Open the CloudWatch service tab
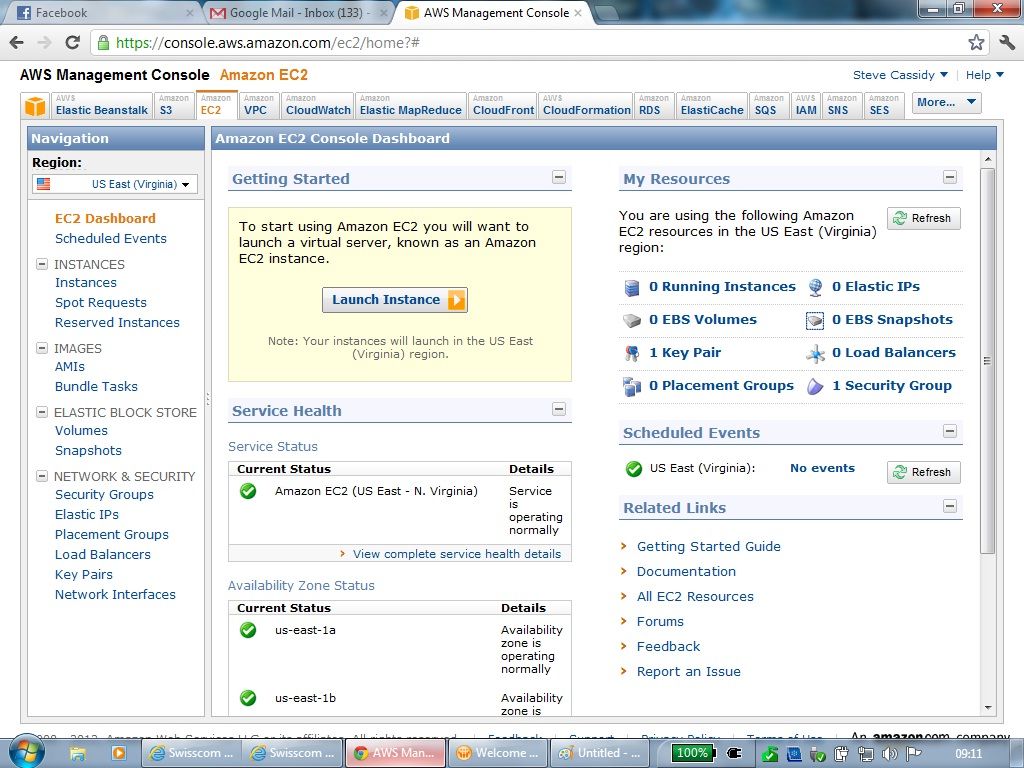1024x768 pixels. [x=318, y=105]
